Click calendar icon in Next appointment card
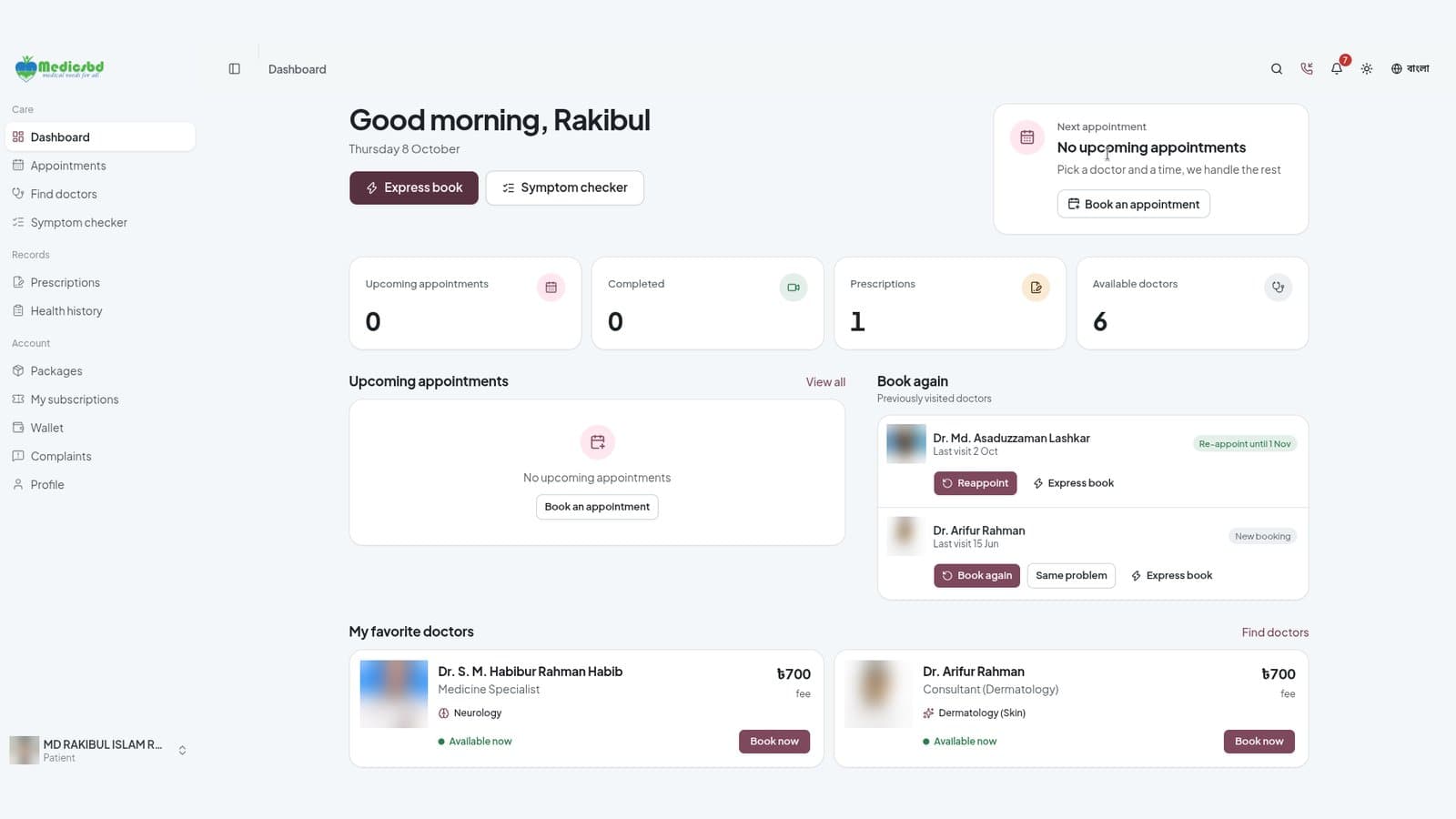The width and height of the screenshot is (1456, 819). coord(1026,137)
